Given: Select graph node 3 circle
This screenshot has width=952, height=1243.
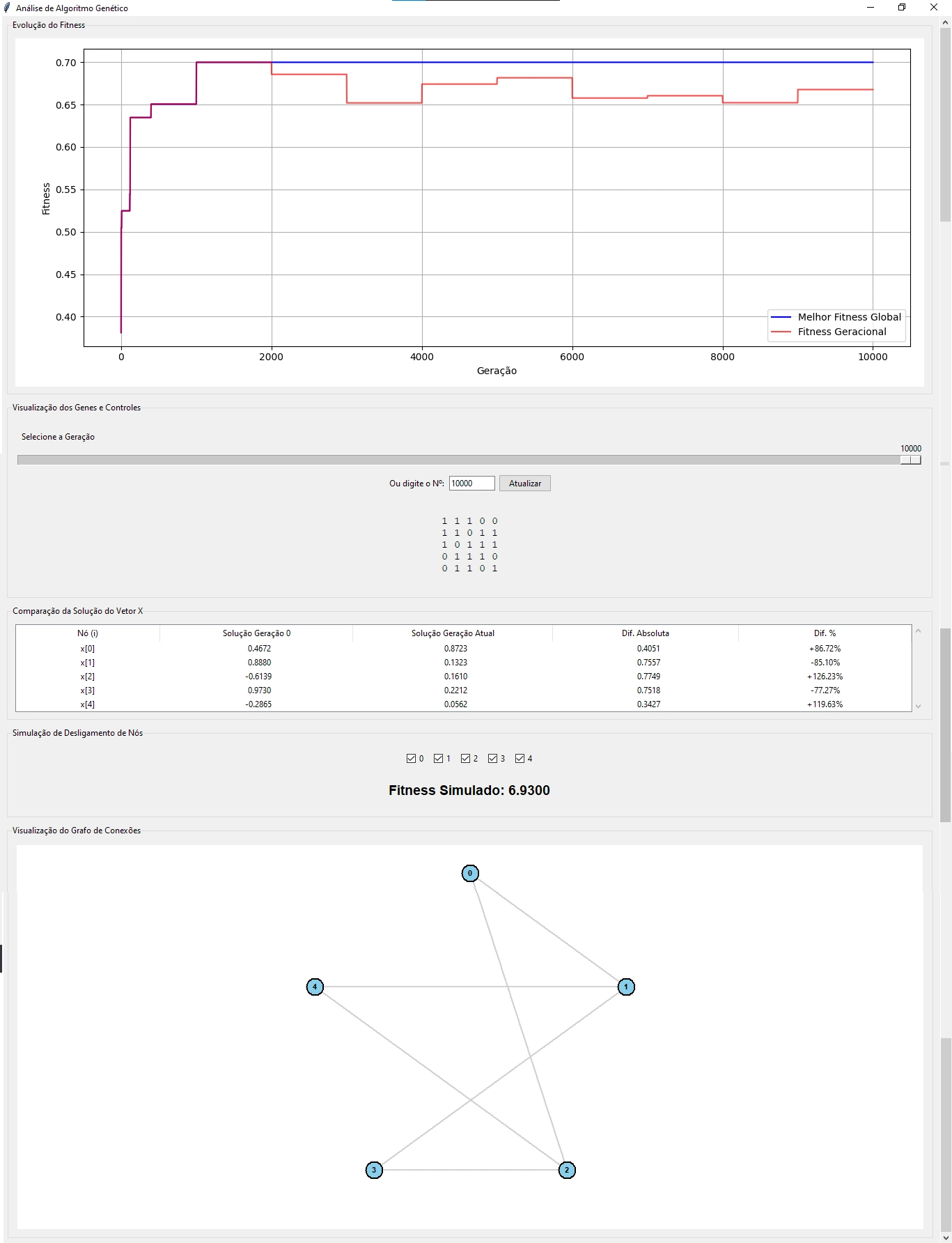Looking at the screenshot, I should (374, 1170).
